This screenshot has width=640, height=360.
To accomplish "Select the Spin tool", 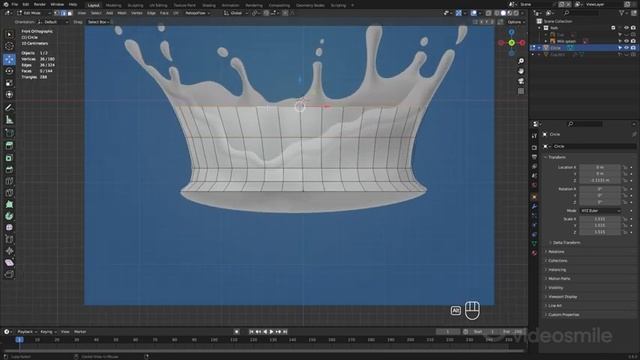I will [x=9, y=216].
